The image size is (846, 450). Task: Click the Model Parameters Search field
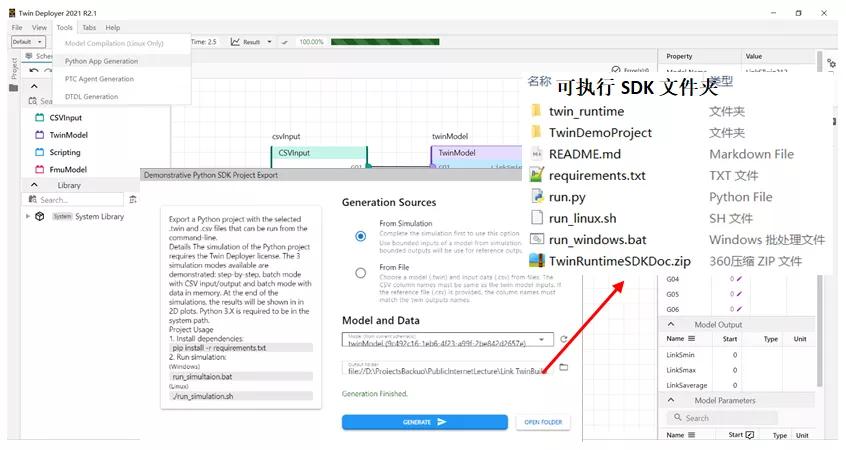click(723, 418)
